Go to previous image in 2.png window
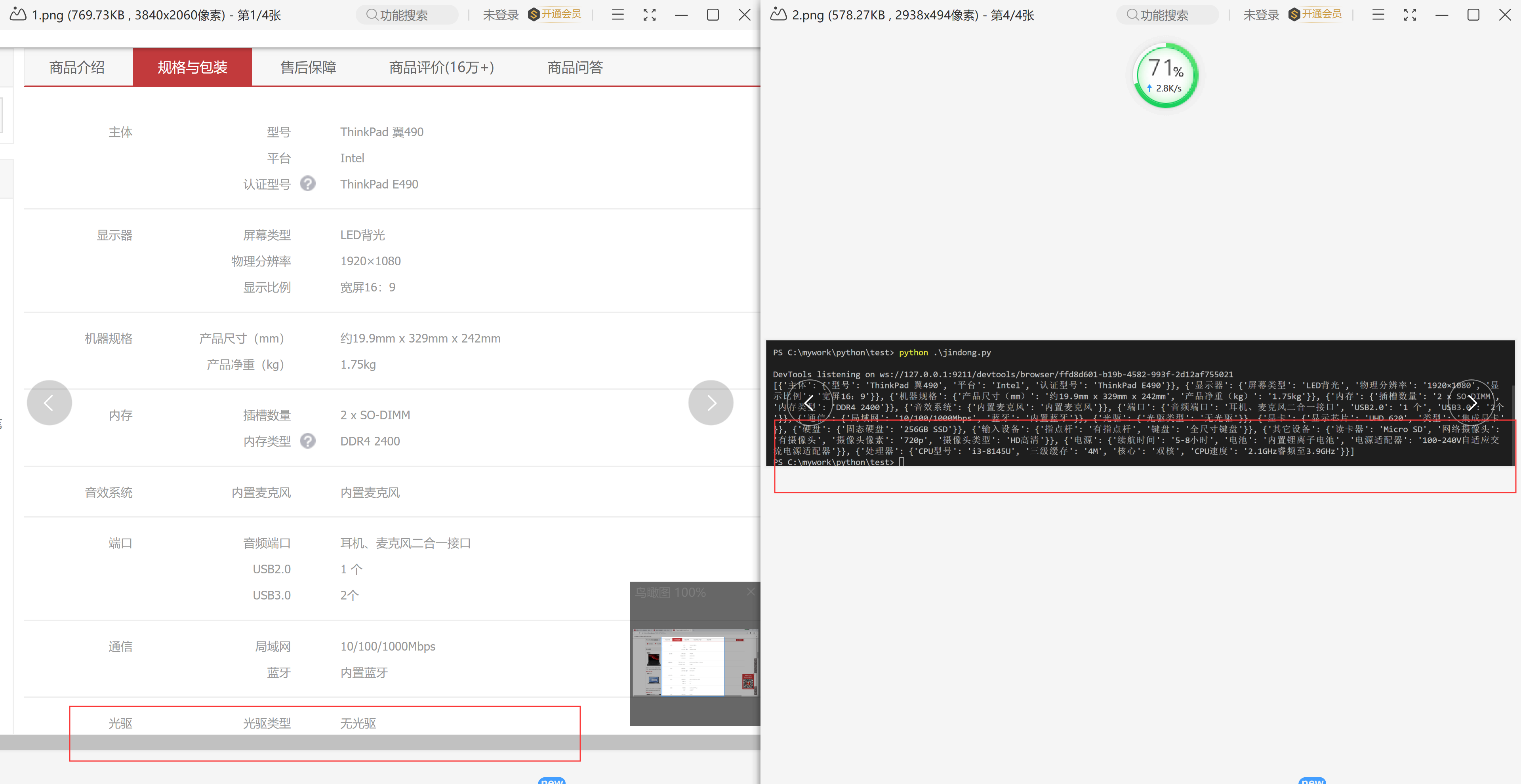 click(x=810, y=403)
